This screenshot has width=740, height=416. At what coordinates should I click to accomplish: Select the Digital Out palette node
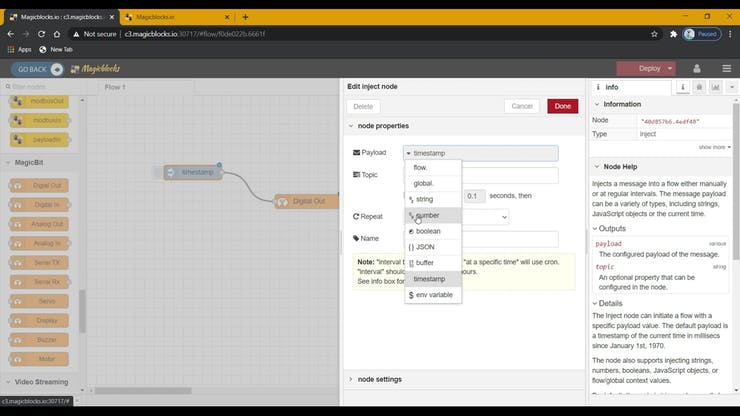[39, 186]
